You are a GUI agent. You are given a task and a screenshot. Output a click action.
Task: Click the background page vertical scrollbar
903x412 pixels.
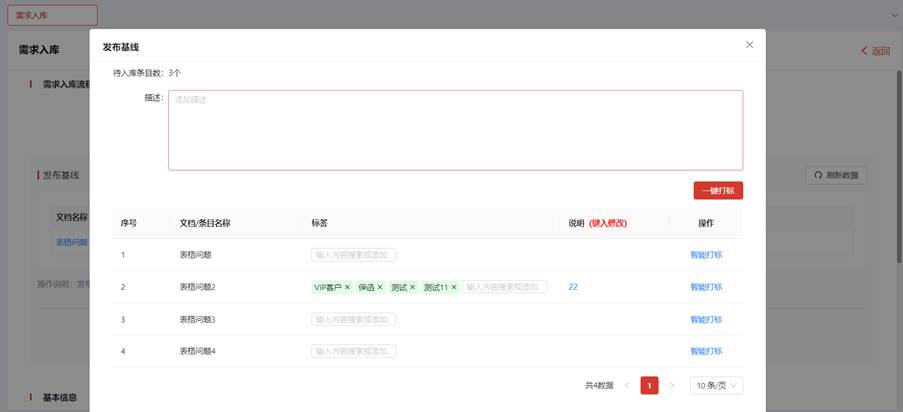tap(899, 167)
